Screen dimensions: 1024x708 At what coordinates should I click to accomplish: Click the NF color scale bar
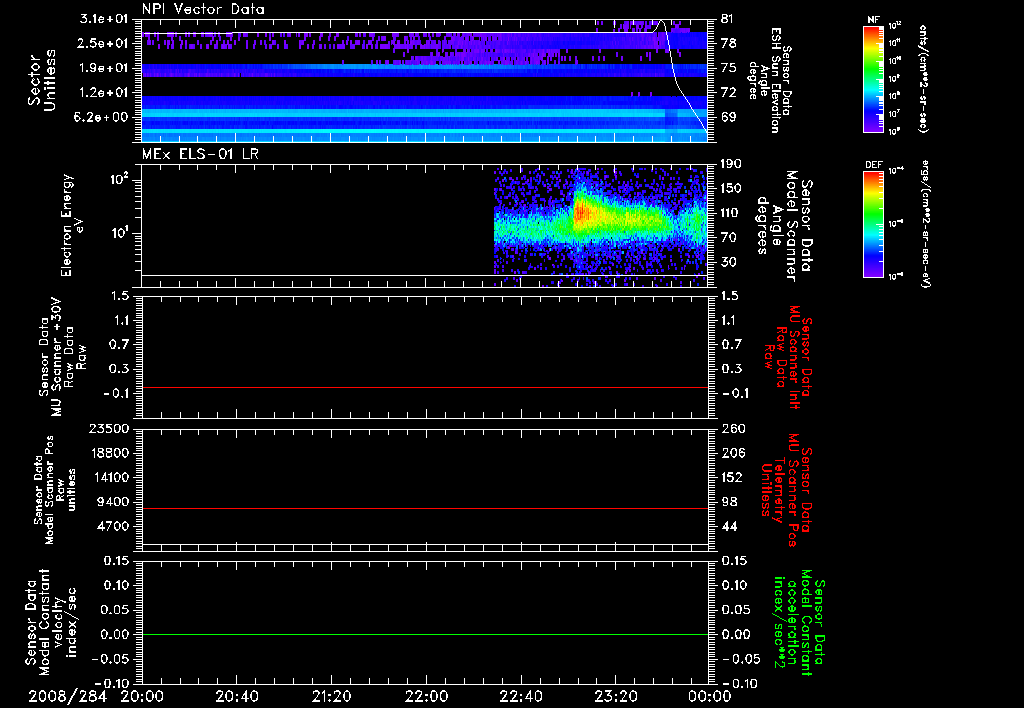(873, 80)
